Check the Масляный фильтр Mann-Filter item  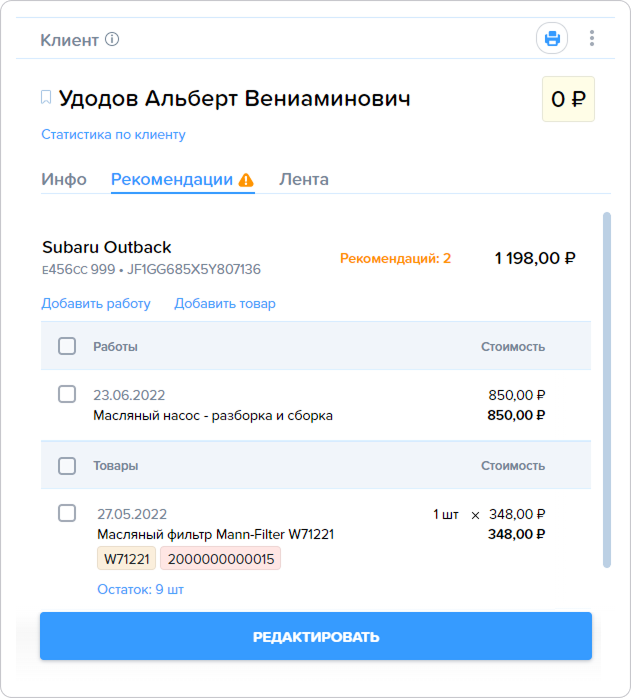click(67, 513)
